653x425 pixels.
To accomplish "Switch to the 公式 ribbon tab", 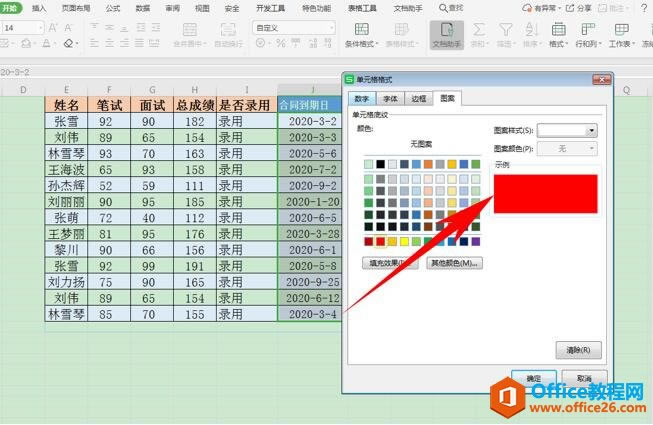I will point(113,8).
